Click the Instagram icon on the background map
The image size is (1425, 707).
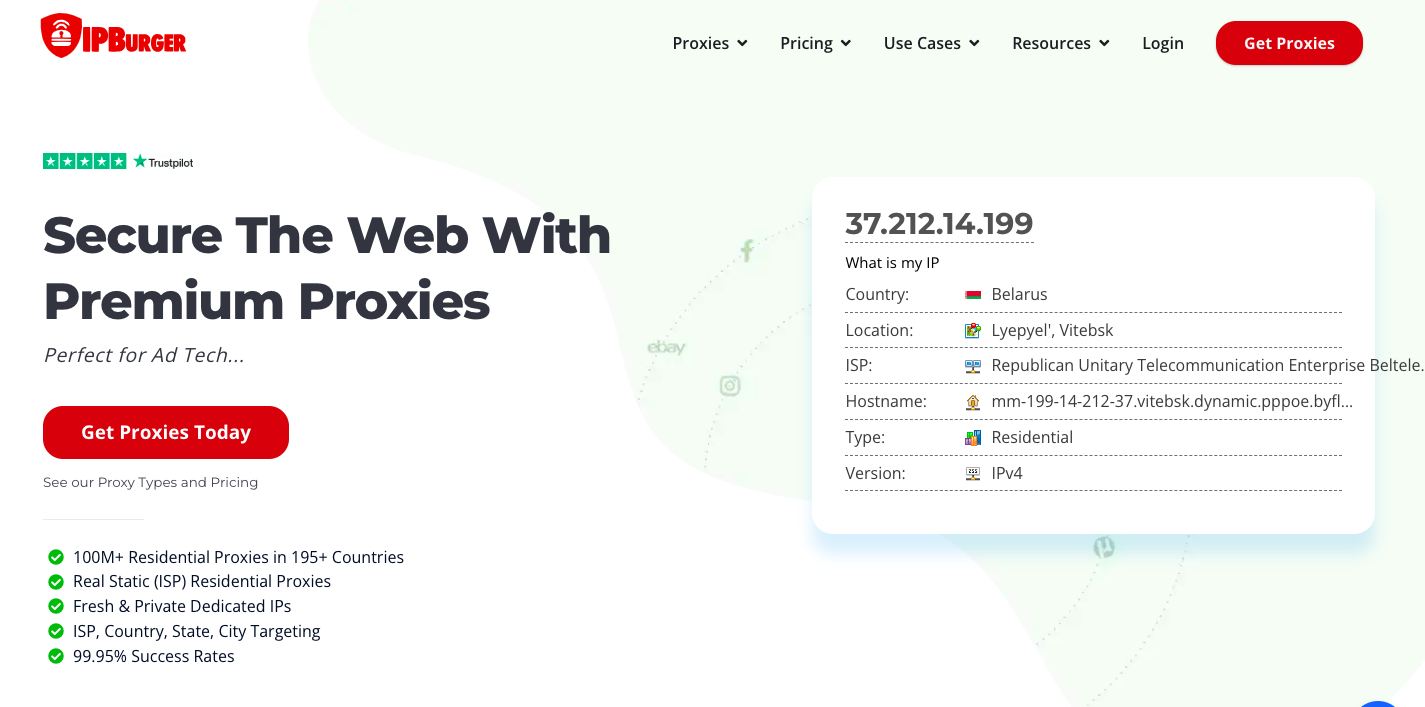(x=730, y=386)
